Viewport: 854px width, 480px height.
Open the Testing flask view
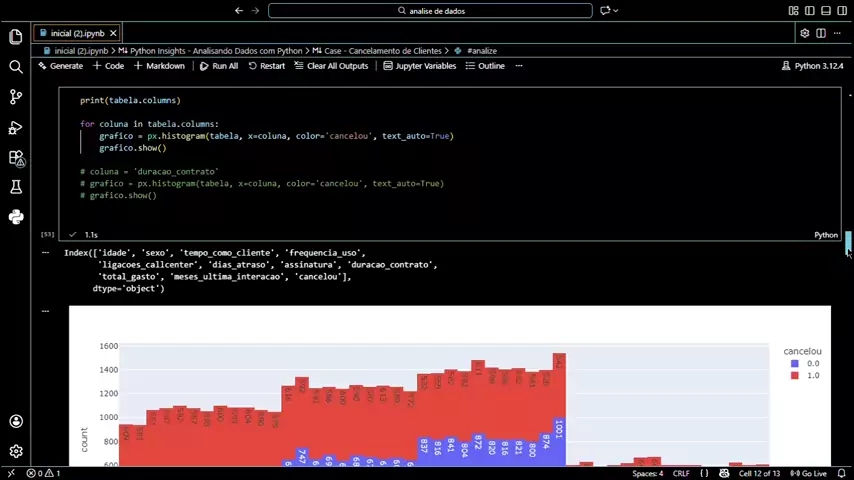16,187
